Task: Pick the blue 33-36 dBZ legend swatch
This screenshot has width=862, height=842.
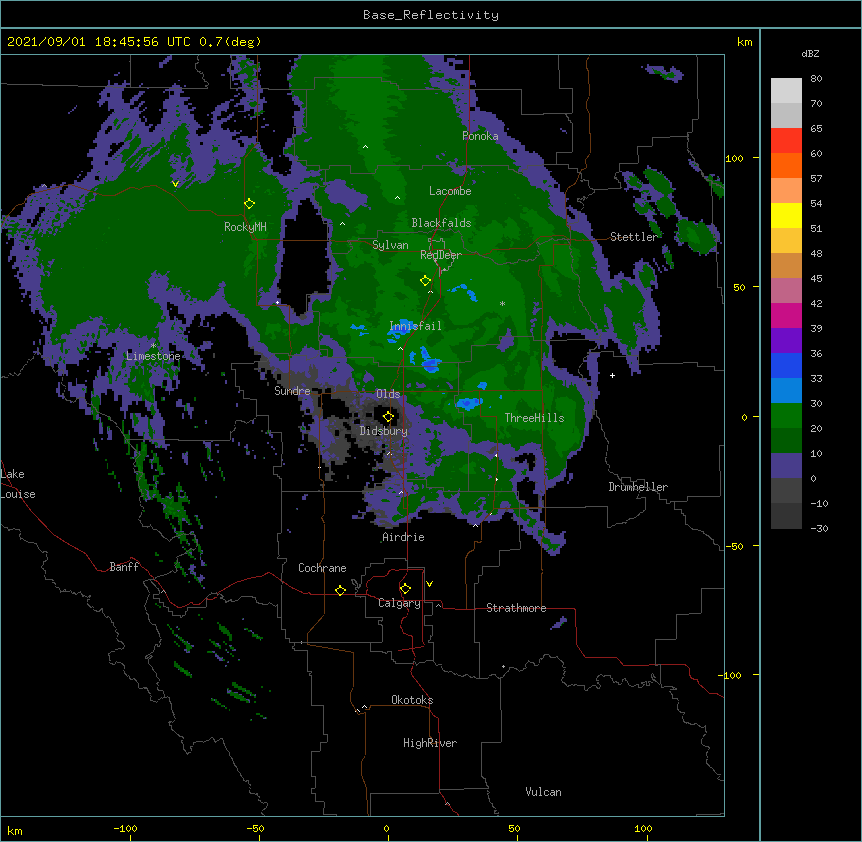Action: (786, 365)
